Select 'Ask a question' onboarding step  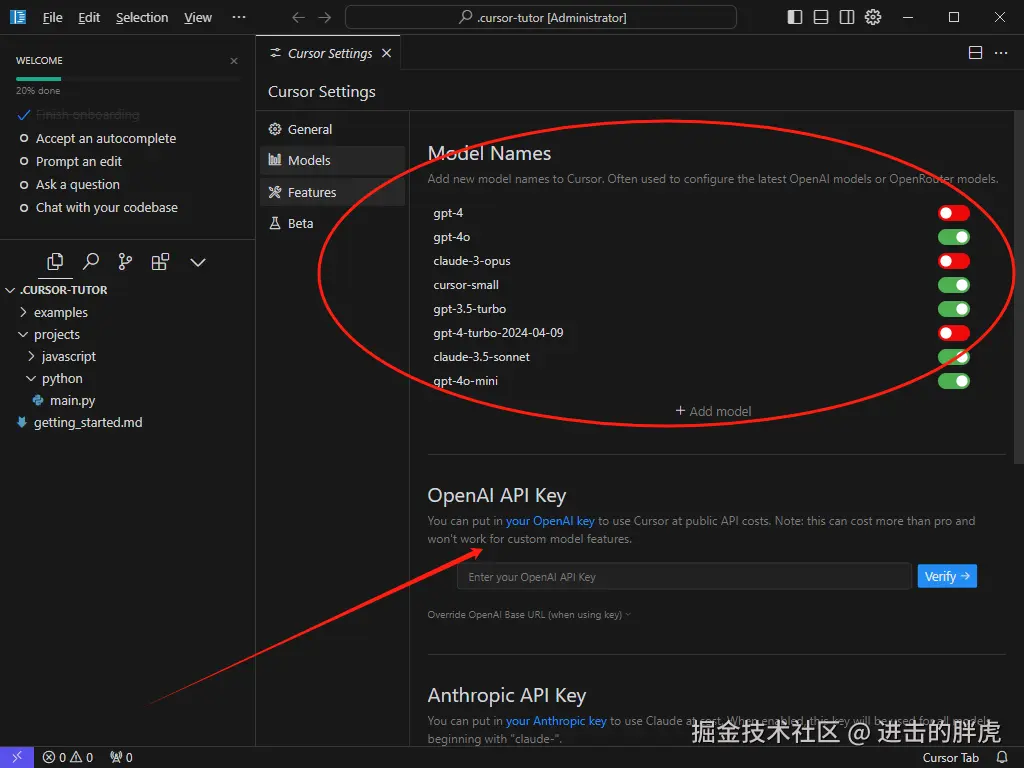[x=78, y=185]
